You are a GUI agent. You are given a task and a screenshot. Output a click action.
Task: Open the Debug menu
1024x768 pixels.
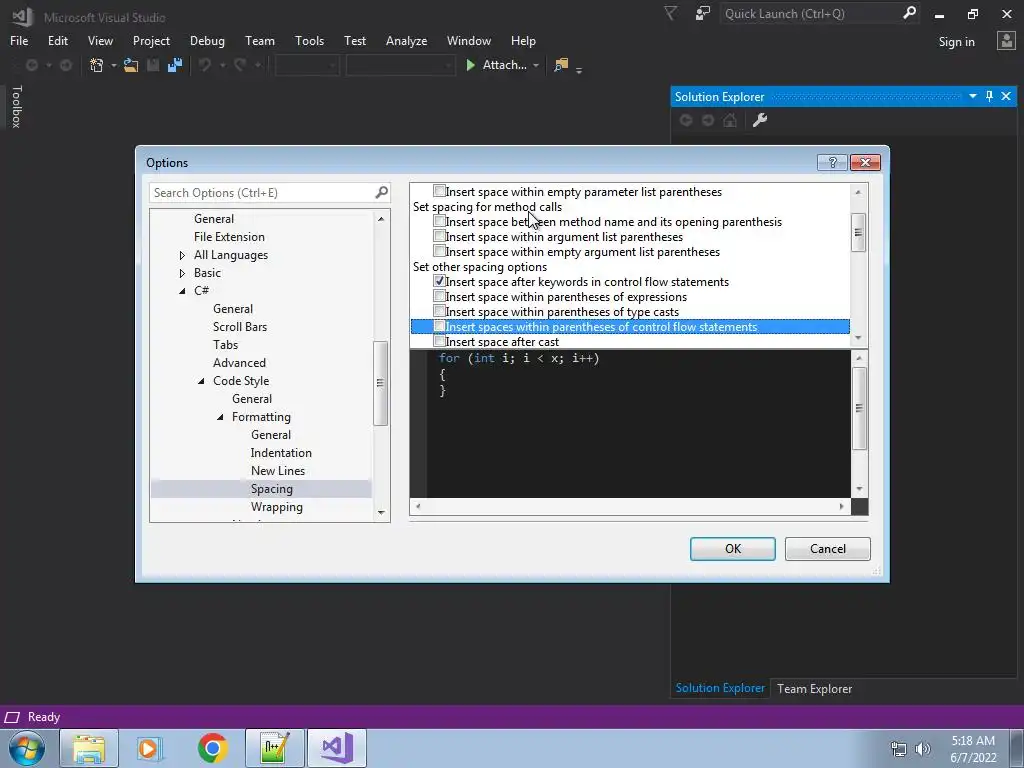point(207,41)
